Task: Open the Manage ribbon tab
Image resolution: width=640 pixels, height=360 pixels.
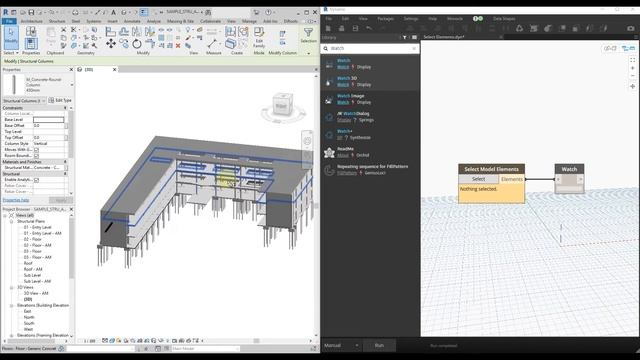Action: pos(249,21)
